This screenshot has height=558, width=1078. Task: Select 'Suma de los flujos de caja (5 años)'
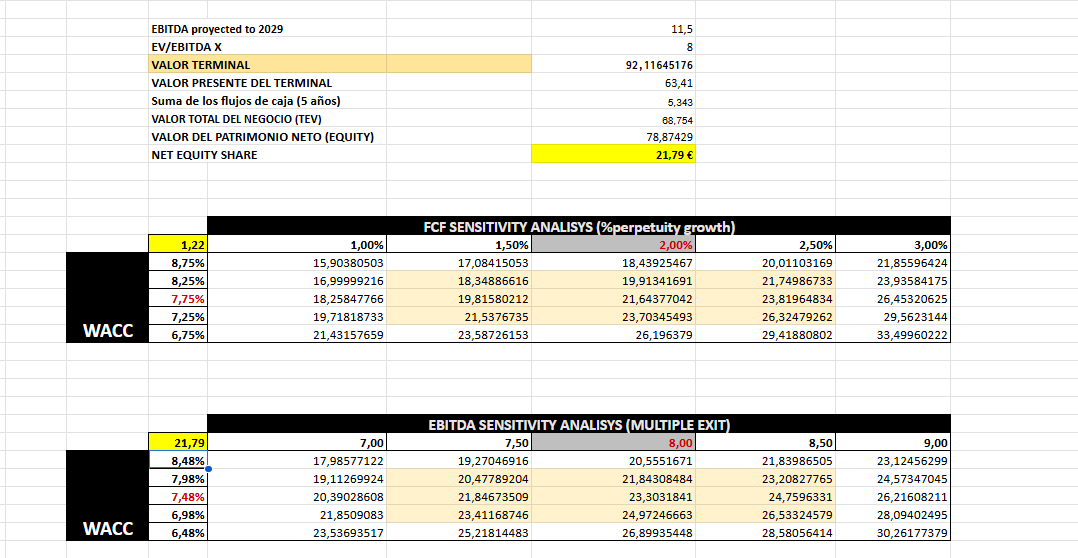tap(267, 101)
